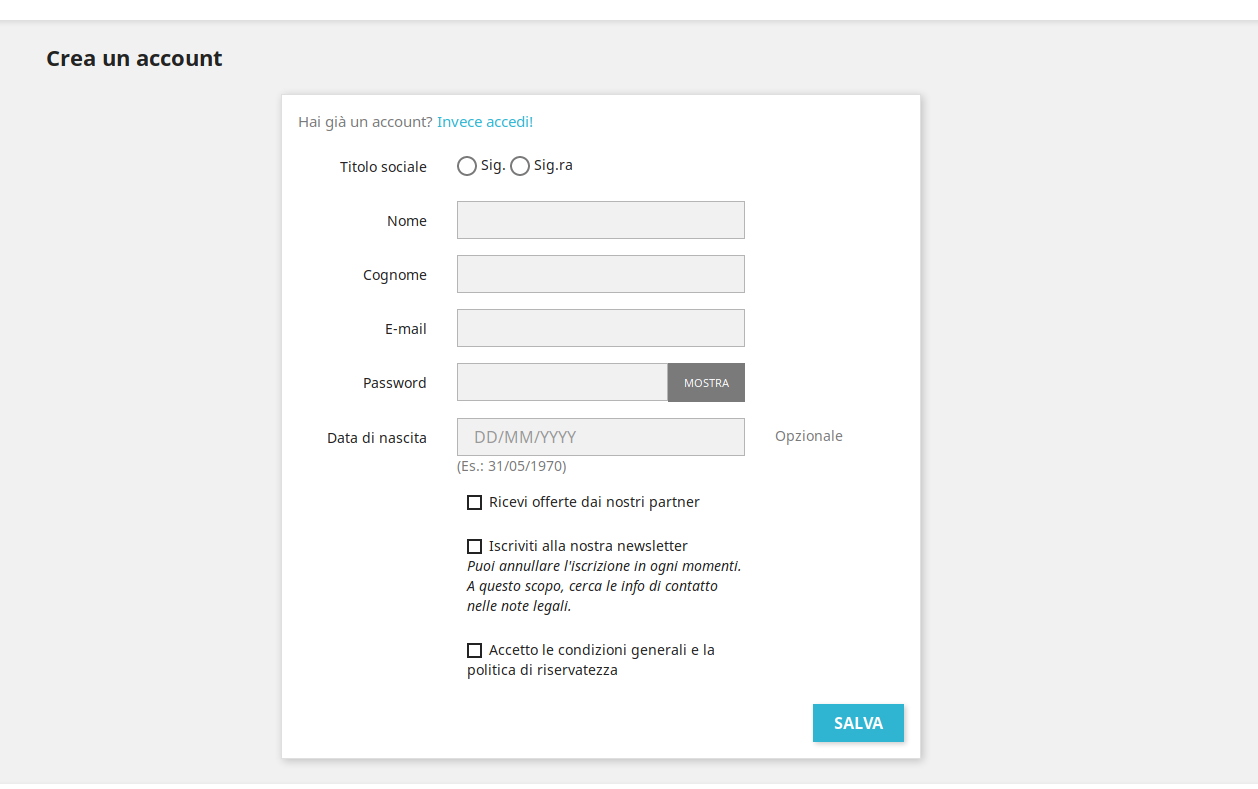This screenshot has height=789, width=1258.
Task: Focus the E-mail input field
Action: [601, 328]
